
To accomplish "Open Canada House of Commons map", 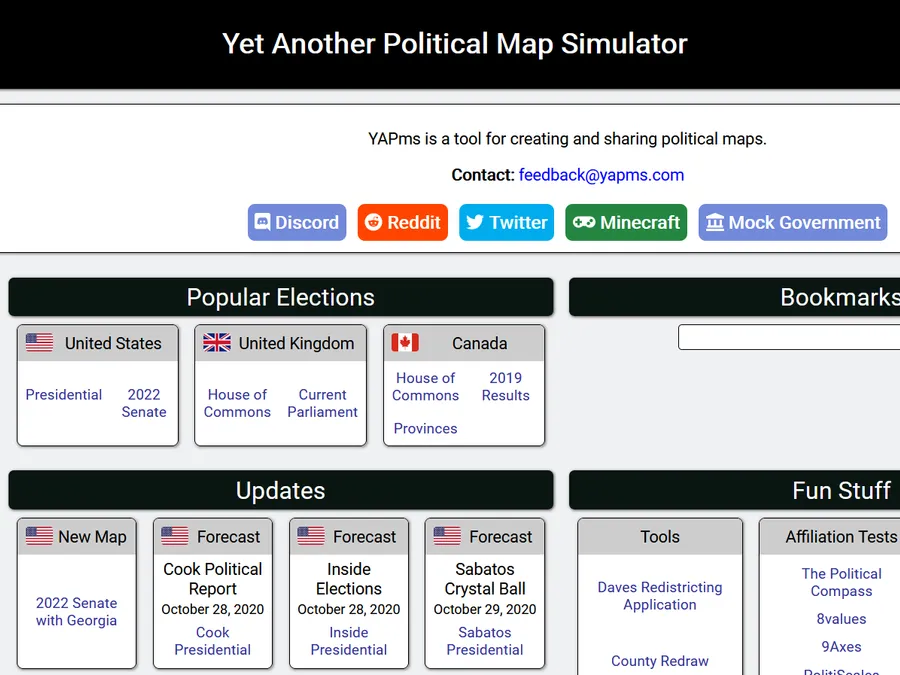I will point(425,386).
